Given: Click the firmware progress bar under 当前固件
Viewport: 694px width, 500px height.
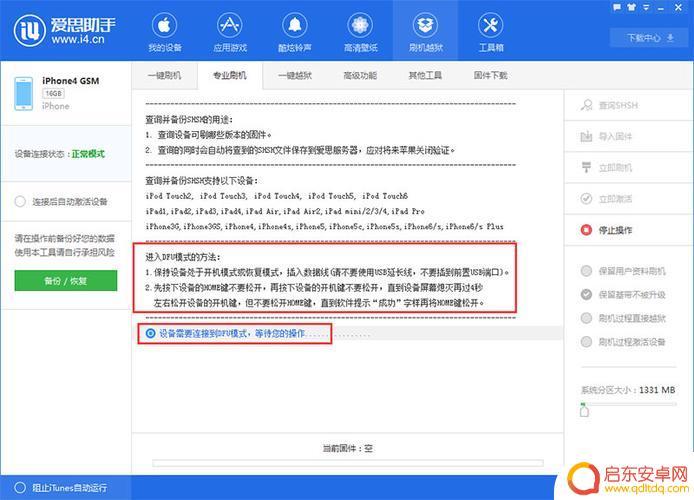Looking at the screenshot, I should 348,463.
